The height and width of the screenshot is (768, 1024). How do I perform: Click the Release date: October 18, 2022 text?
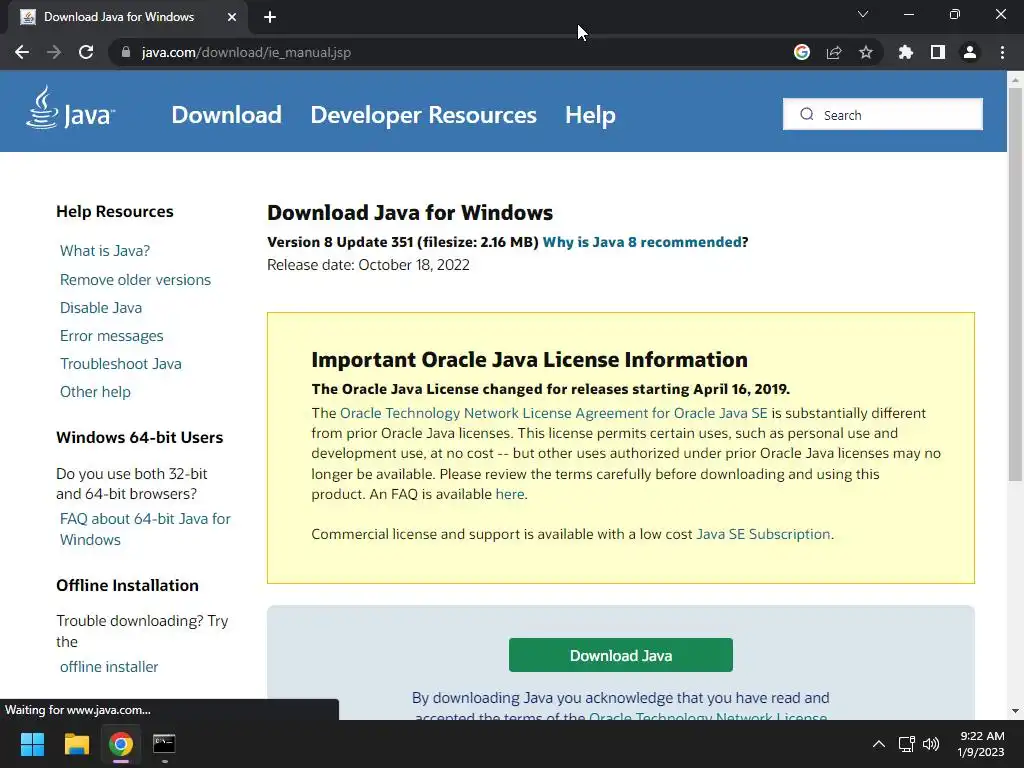[x=368, y=264]
